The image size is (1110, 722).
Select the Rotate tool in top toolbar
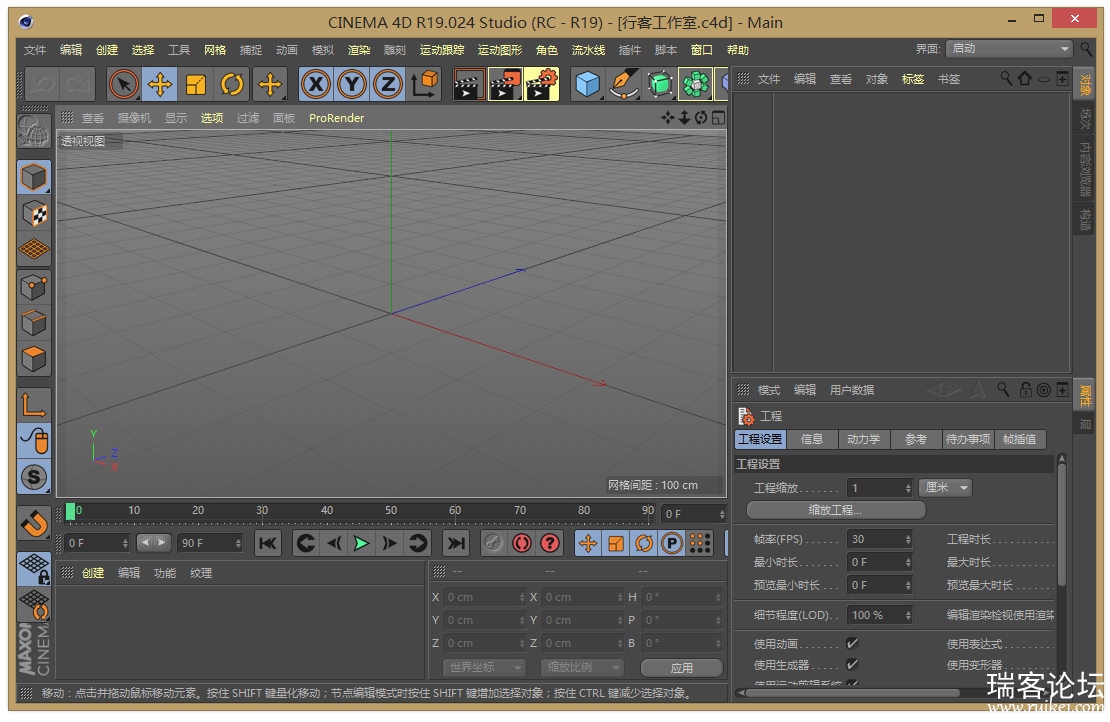point(232,84)
